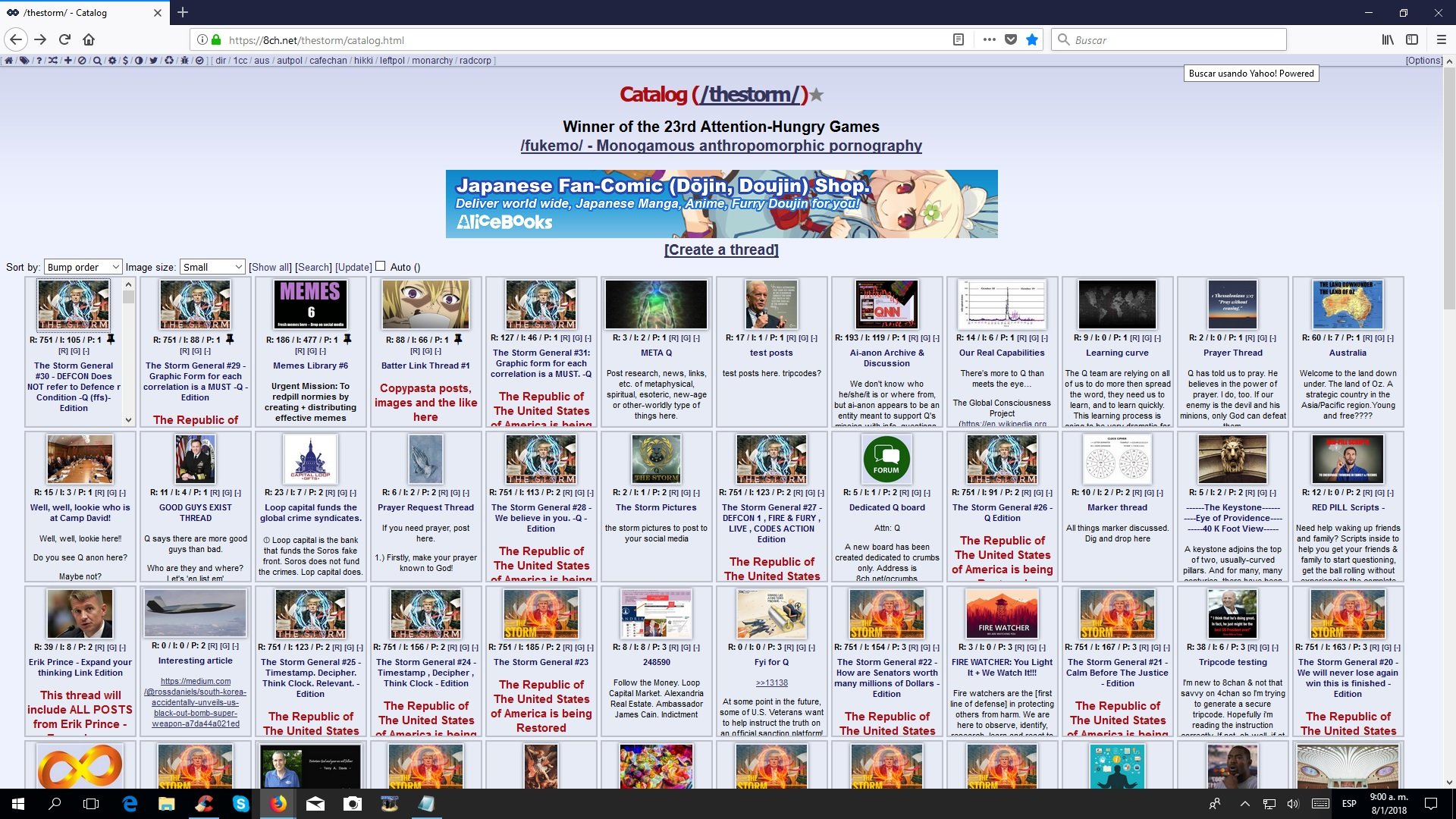Enable the Auto update checkbox
The image size is (1456, 819).
(381, 266)
